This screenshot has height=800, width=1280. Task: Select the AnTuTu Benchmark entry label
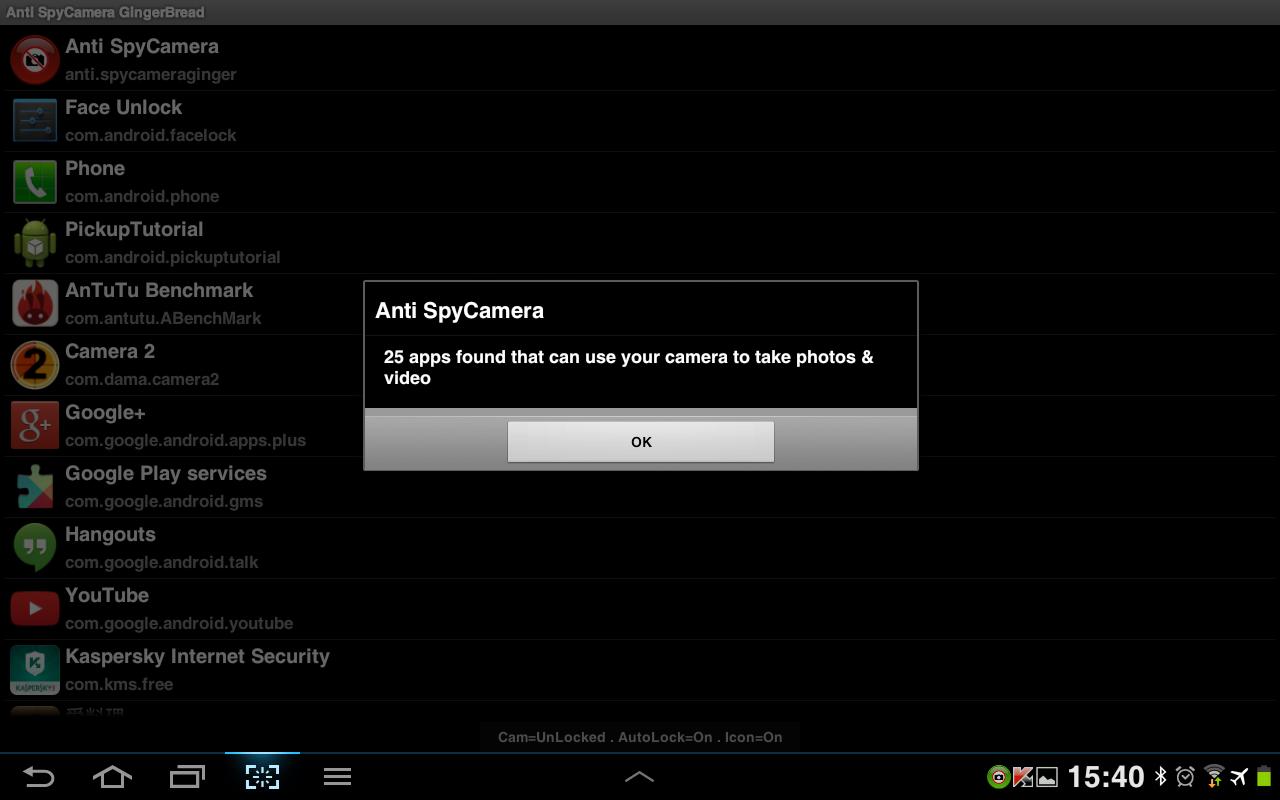pos(159,290)
